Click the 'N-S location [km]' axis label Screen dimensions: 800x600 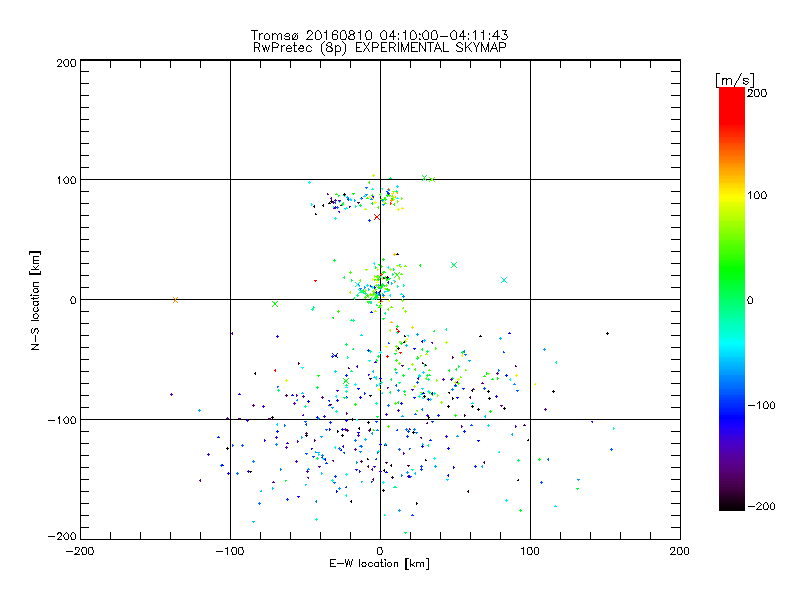35,301
